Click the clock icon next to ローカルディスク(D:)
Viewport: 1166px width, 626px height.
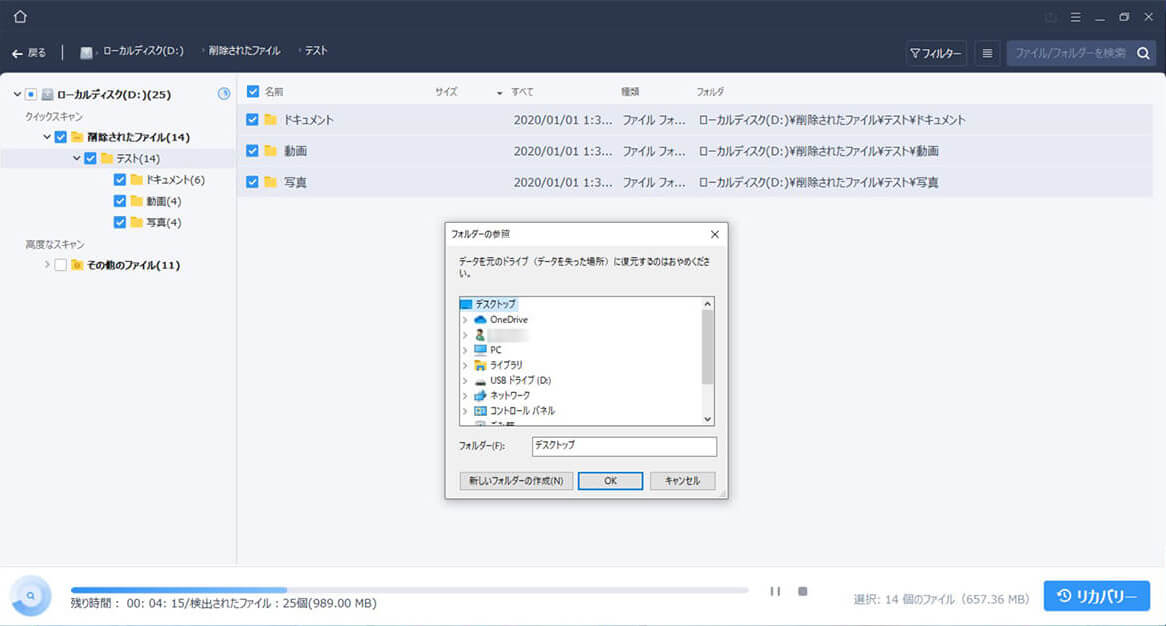pos(224,93)
